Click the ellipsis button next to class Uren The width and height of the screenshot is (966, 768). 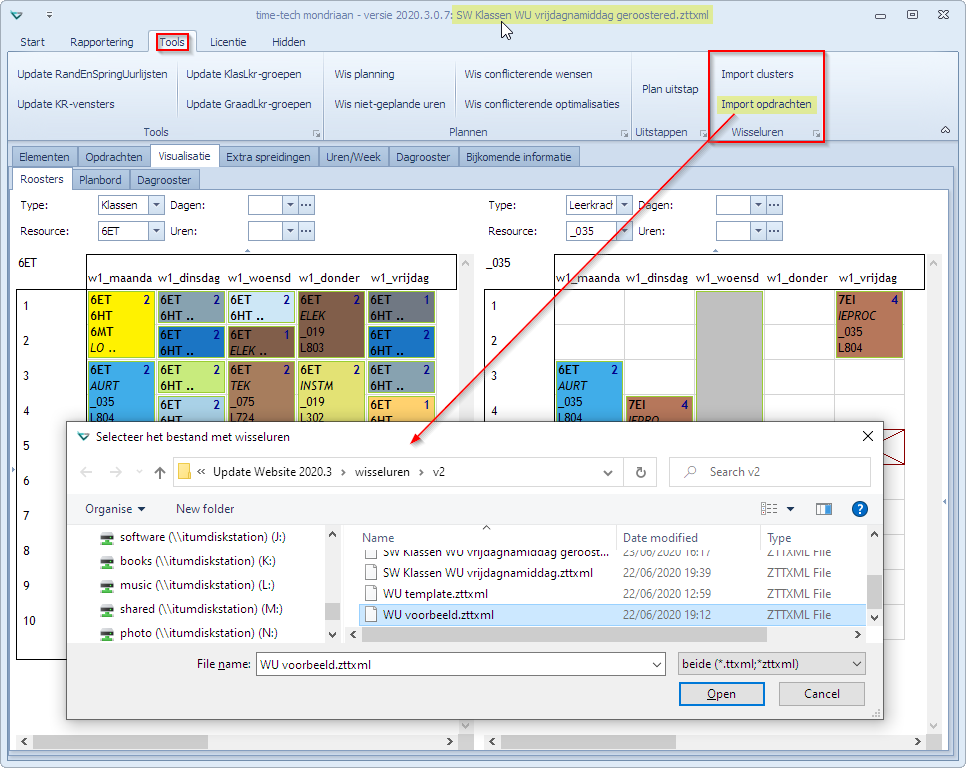tap(306, 231)
